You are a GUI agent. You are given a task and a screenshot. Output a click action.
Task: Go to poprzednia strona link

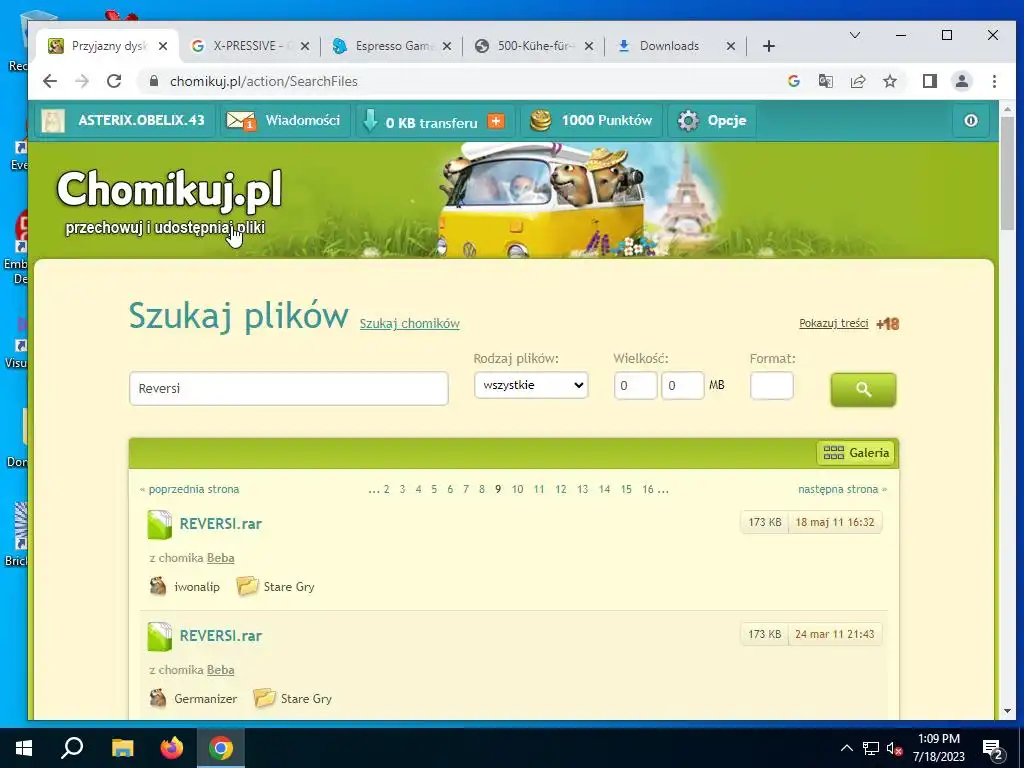pos(189,489)
